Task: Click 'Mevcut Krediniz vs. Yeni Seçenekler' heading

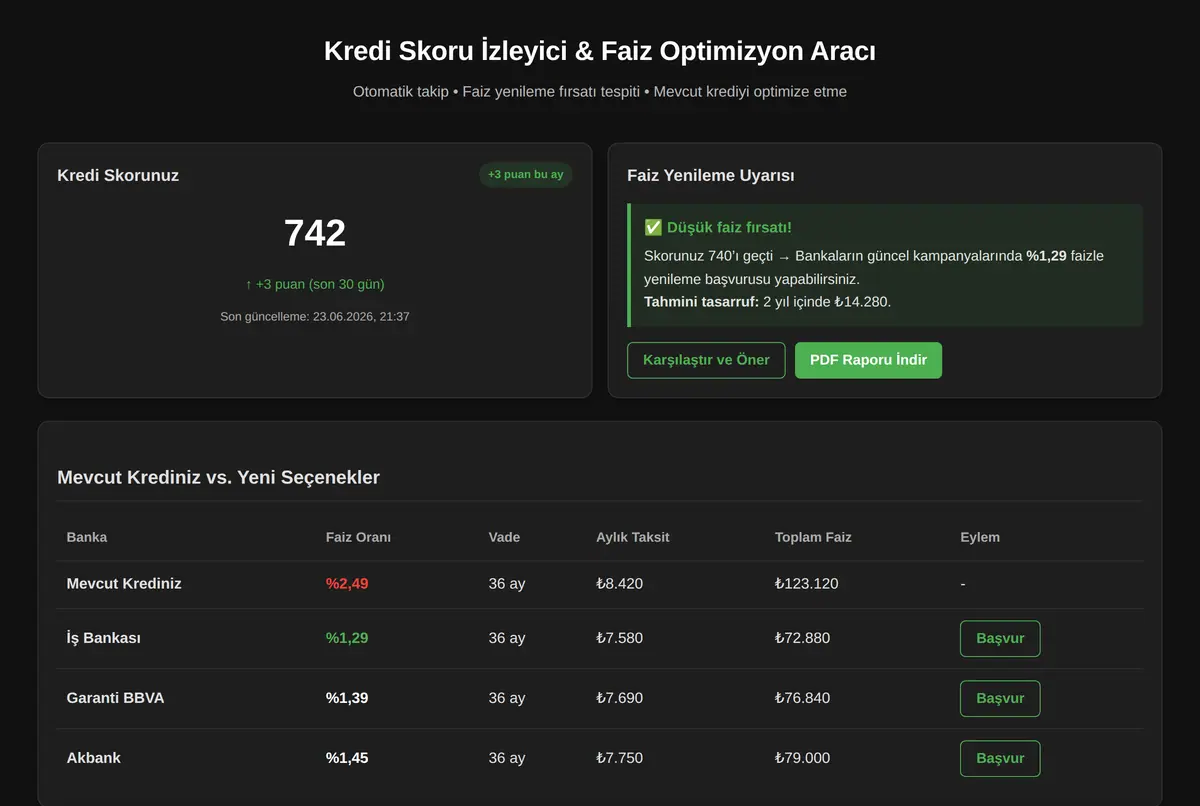Action: pos(218,478)
